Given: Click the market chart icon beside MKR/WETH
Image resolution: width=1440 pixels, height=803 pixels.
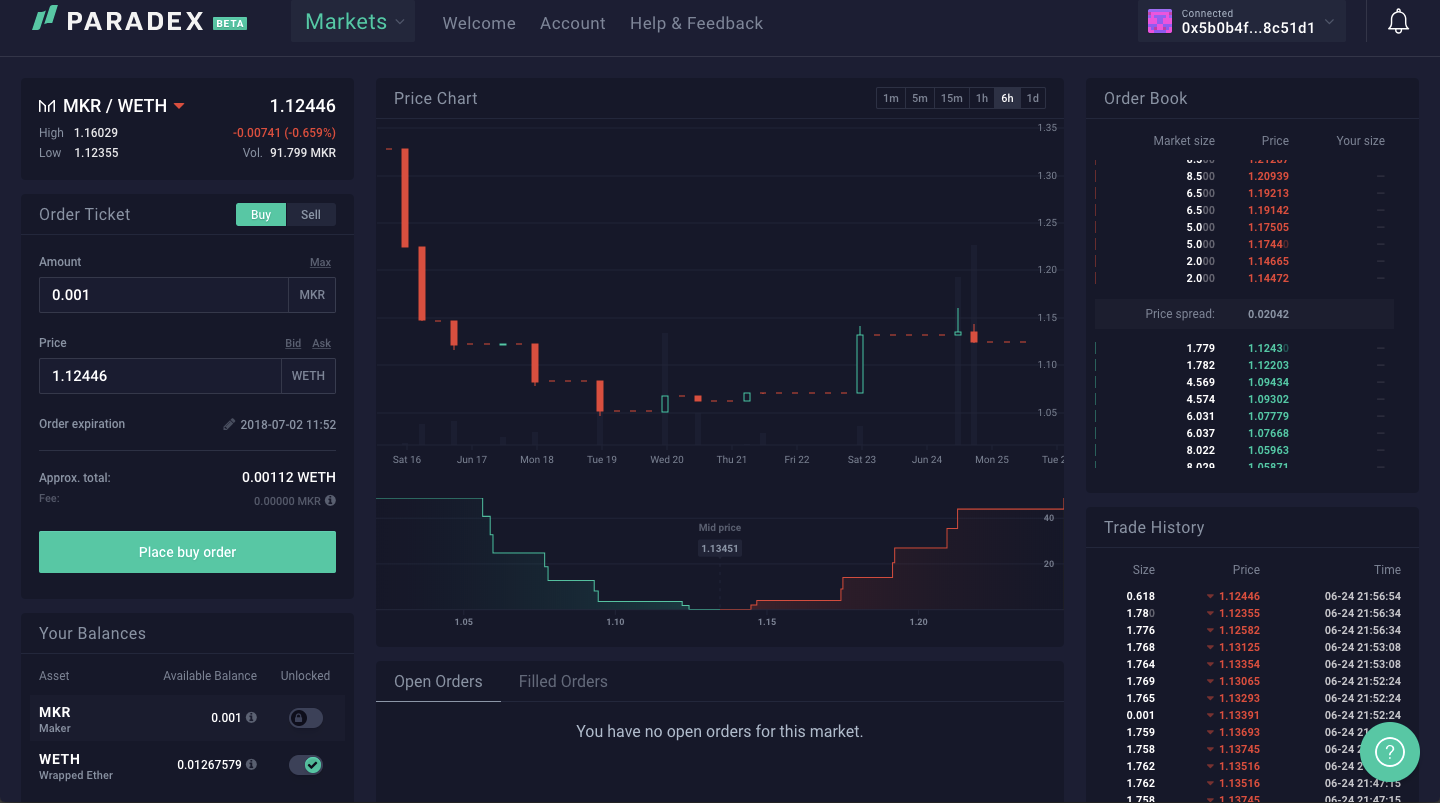Looking at the screenshot, I should (x=47, y=105).
